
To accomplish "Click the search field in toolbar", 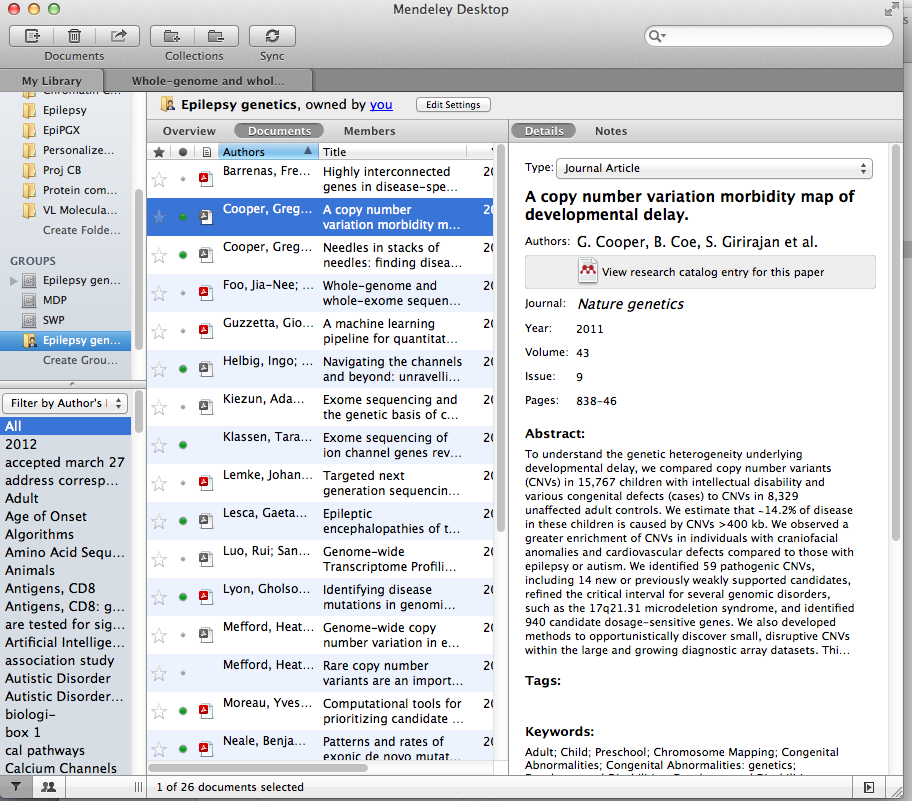I will click(770, 36).
